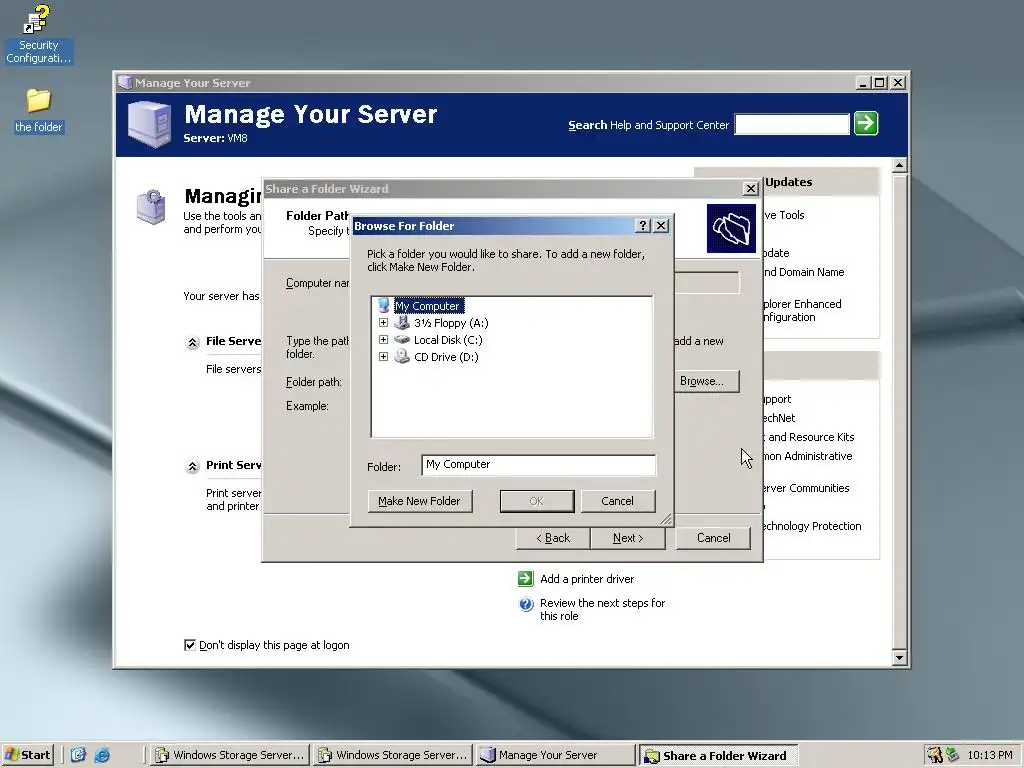
Task: Open Add a printer driver link
Action: coord(587,579)
